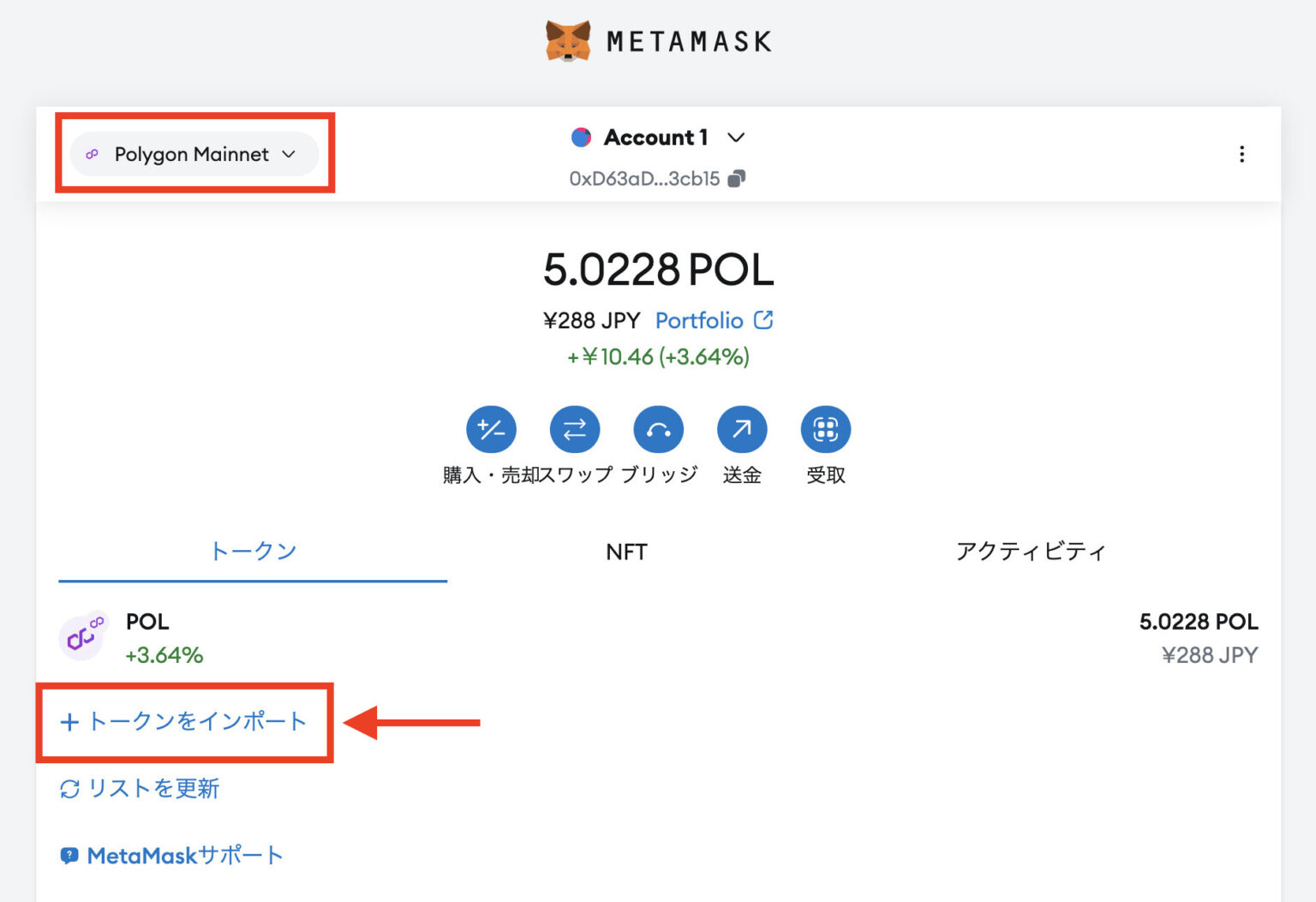Click the リストを更新 refresh icon
The image size is (1316, 902).
pyautogui.click(x=69, y=788)
